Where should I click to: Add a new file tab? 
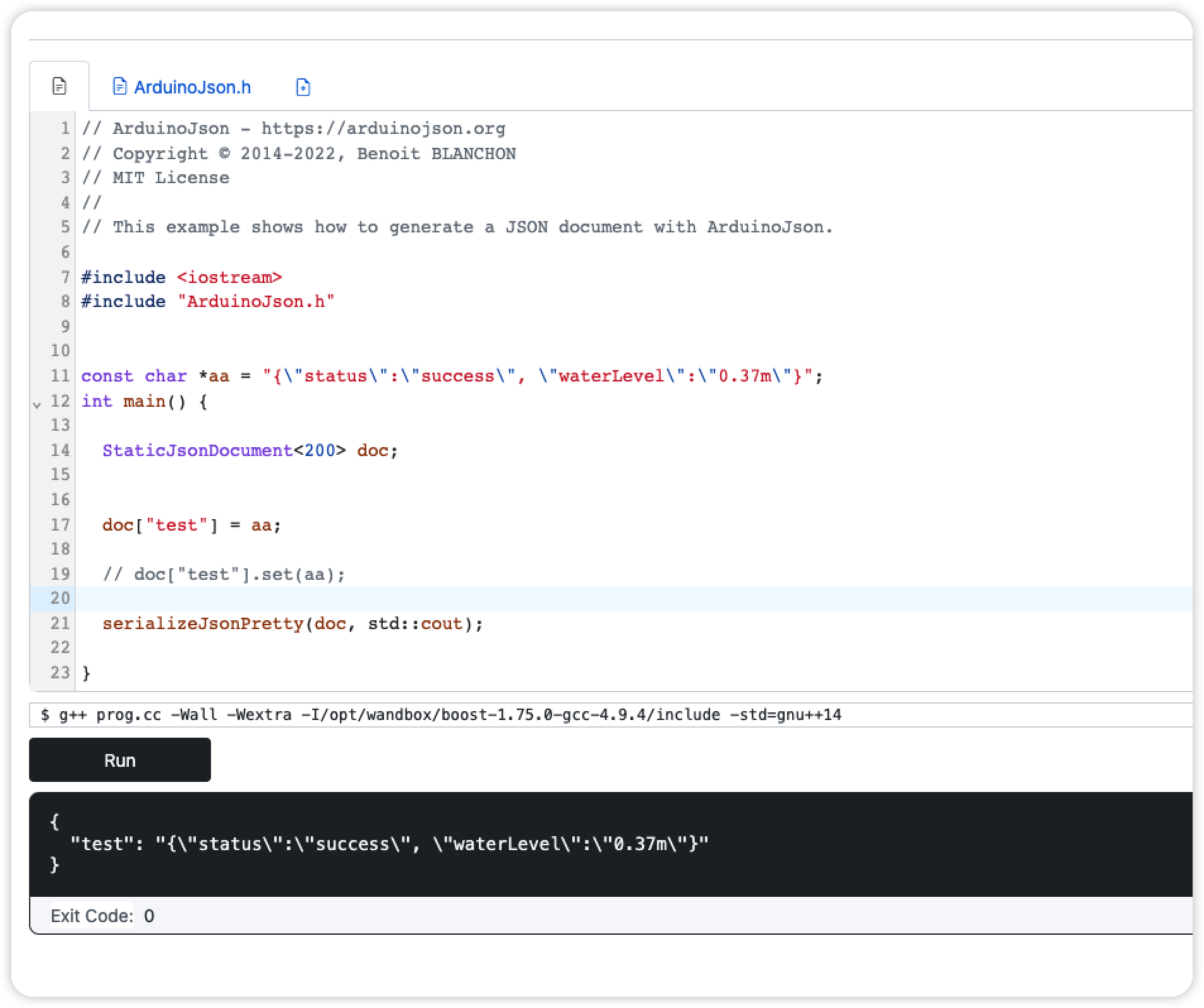pyautogui.click(x=303, y=87)
